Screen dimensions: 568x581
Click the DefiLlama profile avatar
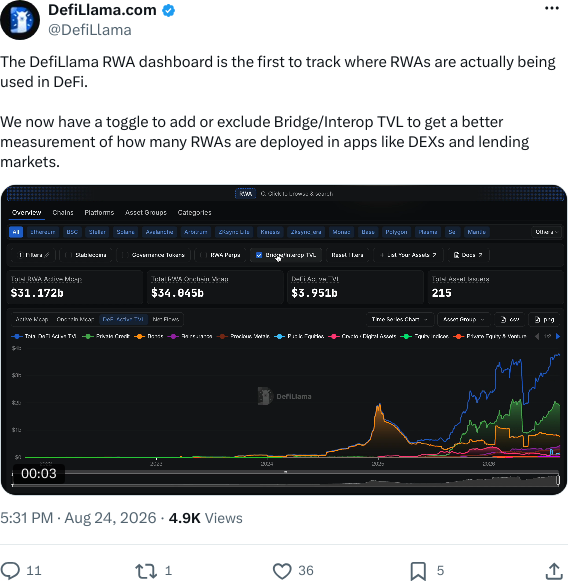tap(20, 20)
